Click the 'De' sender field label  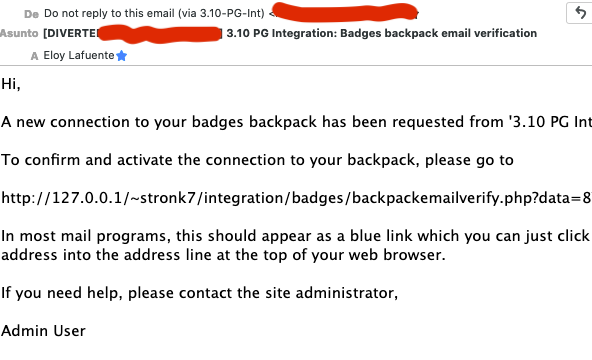[31, 14]
